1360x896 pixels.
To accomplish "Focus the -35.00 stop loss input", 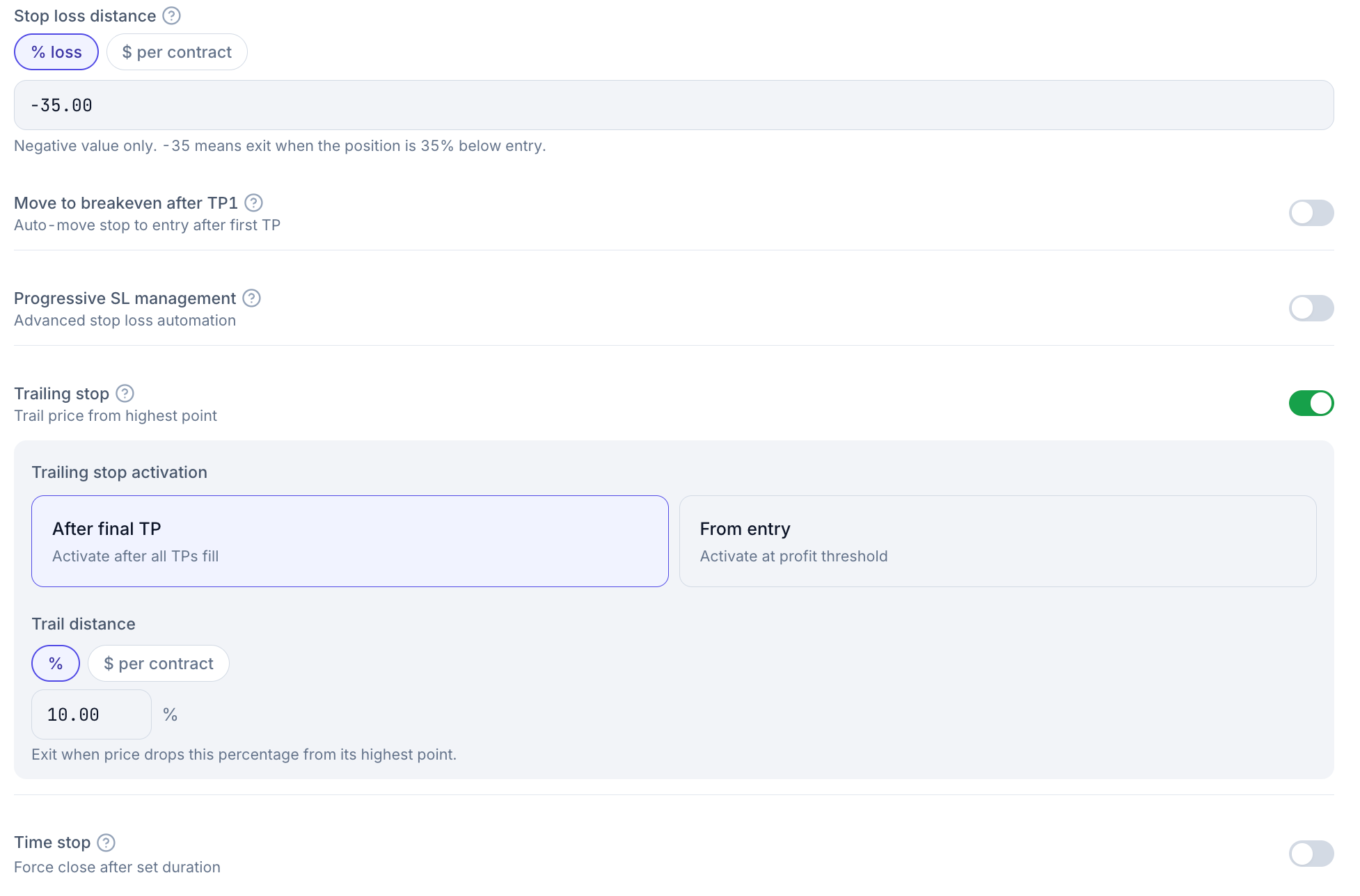I will (674, 105).
